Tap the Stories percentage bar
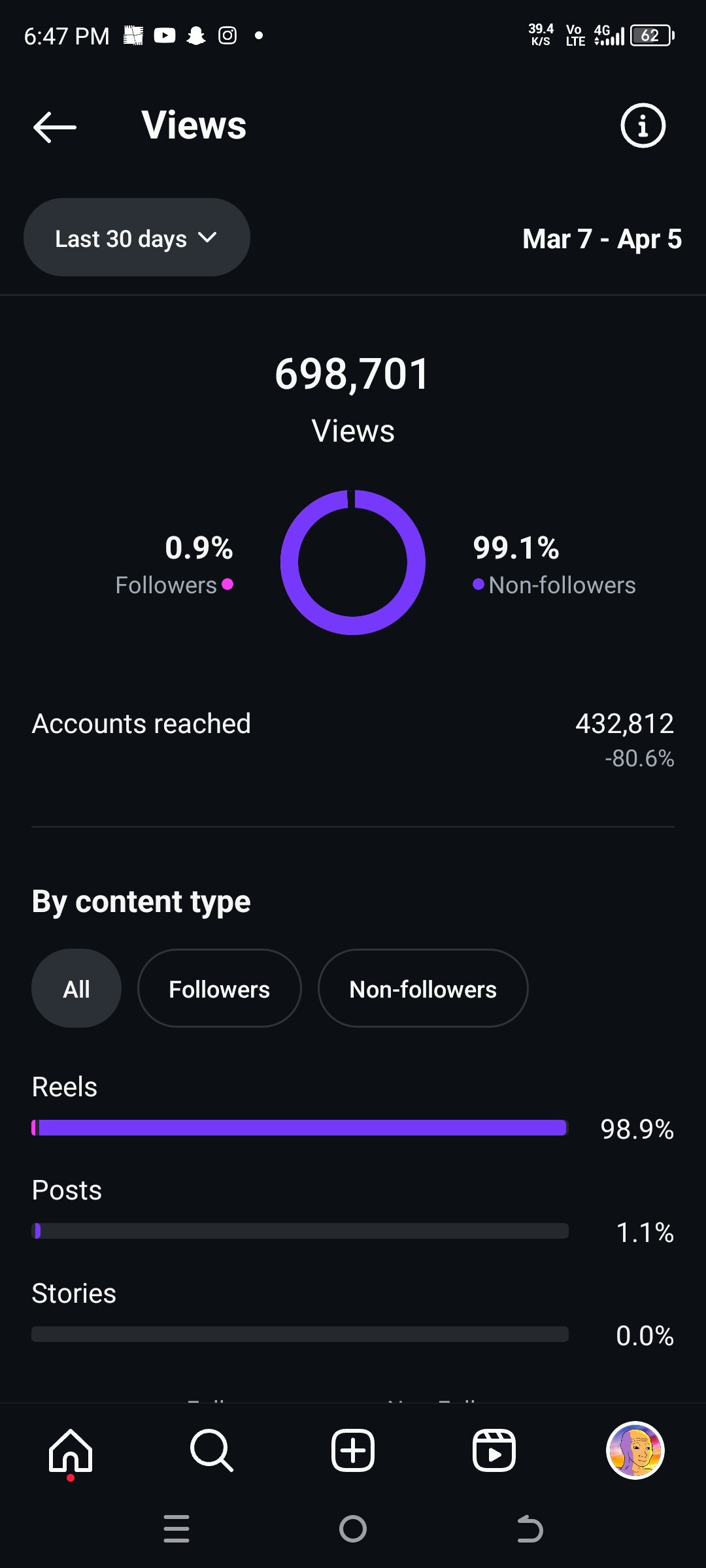The image size is (706, 1568). (x=299, y=1334)
